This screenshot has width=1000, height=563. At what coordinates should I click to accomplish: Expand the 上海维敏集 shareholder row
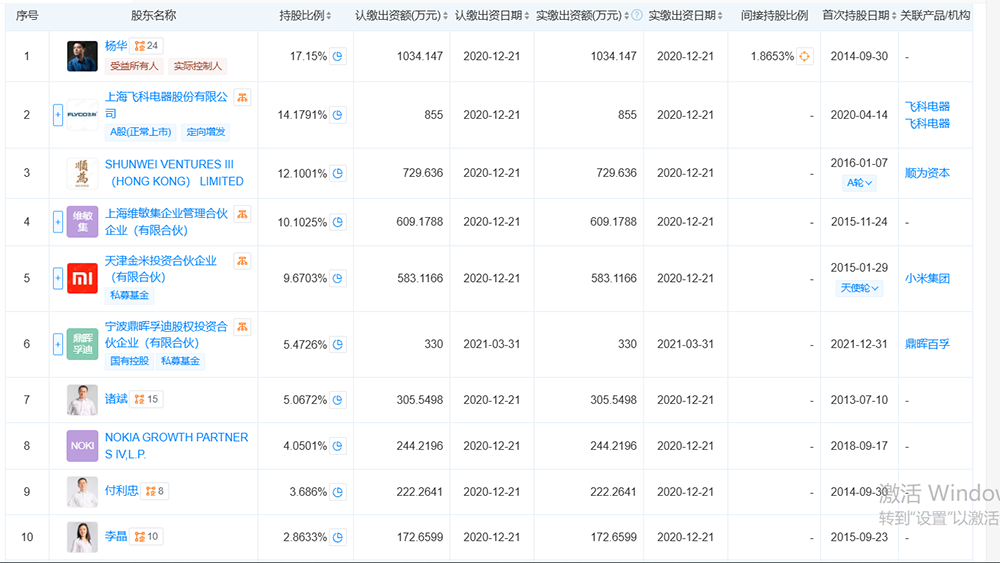click(x=58, y=222)
